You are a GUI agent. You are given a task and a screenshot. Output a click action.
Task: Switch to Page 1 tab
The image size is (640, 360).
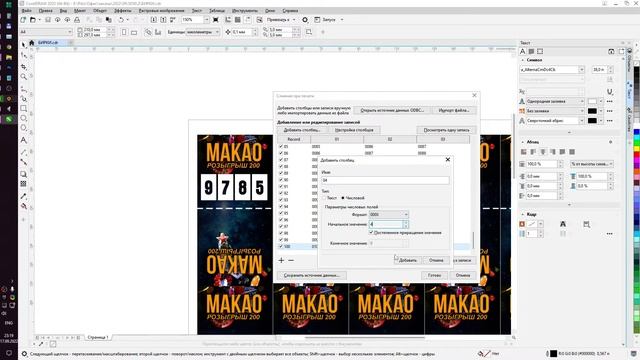(98, 338)
